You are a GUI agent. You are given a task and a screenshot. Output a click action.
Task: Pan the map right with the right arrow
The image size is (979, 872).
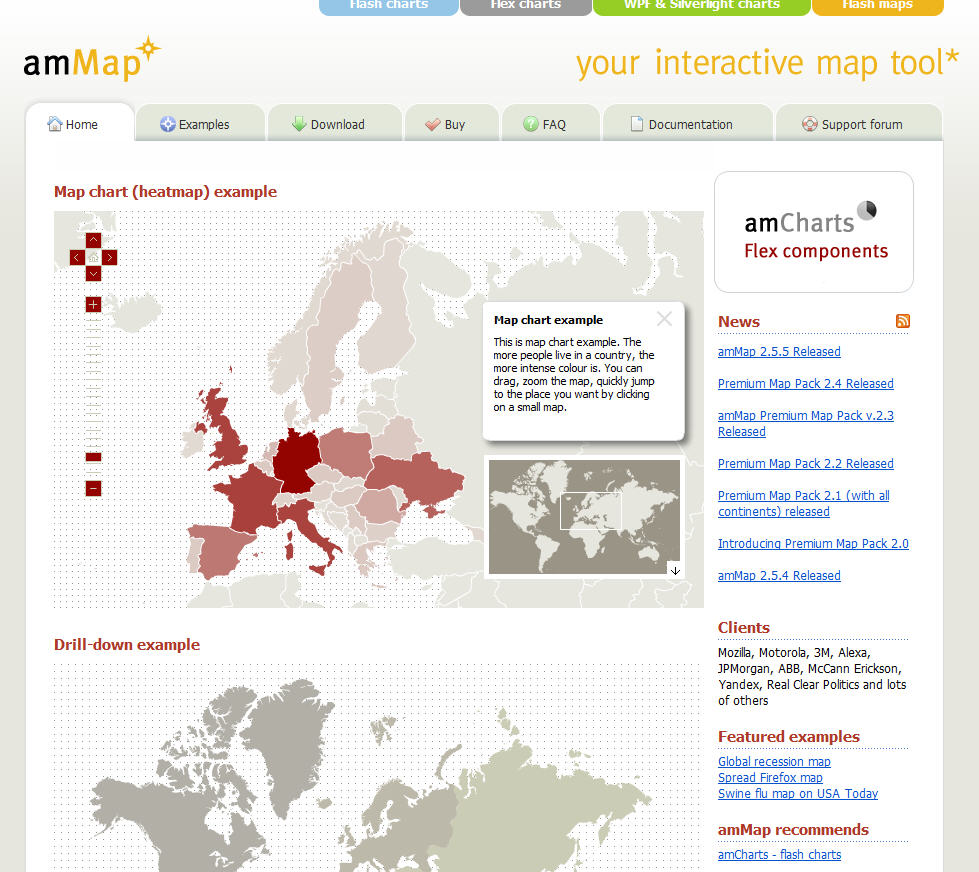(x=110, y=257)
